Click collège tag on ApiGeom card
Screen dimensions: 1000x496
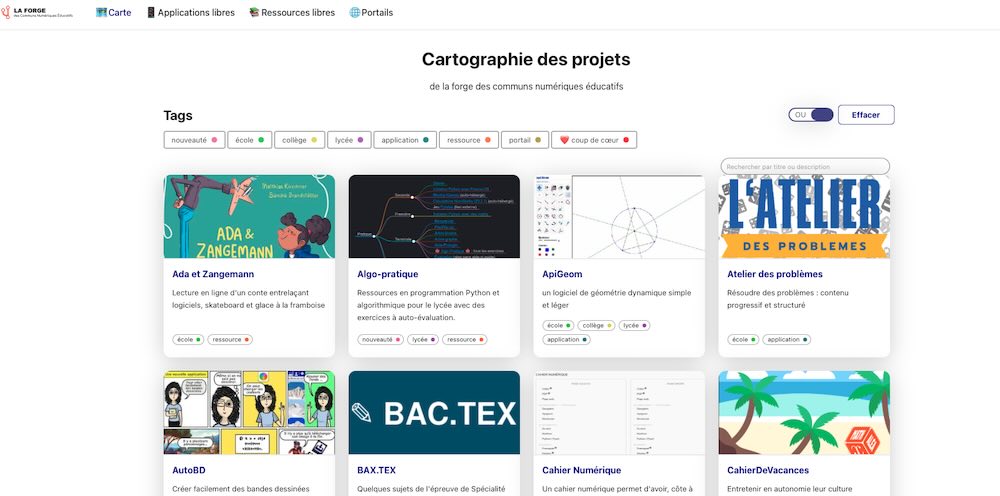point(596,325)
